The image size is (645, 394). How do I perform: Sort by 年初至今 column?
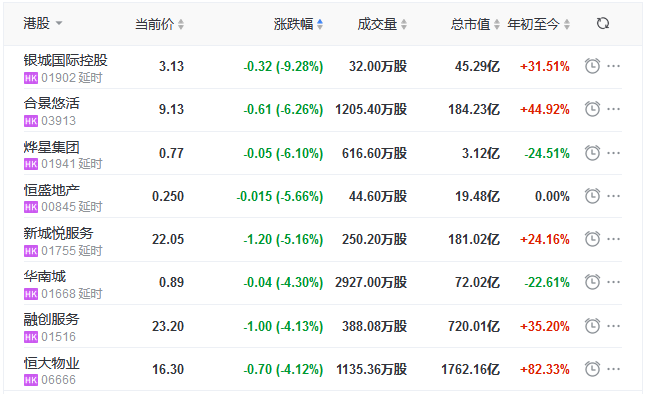538,24
